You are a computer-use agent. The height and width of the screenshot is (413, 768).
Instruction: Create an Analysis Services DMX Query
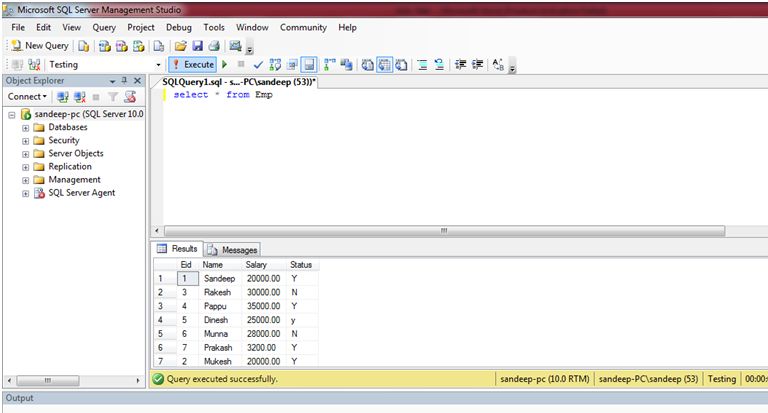121,46
